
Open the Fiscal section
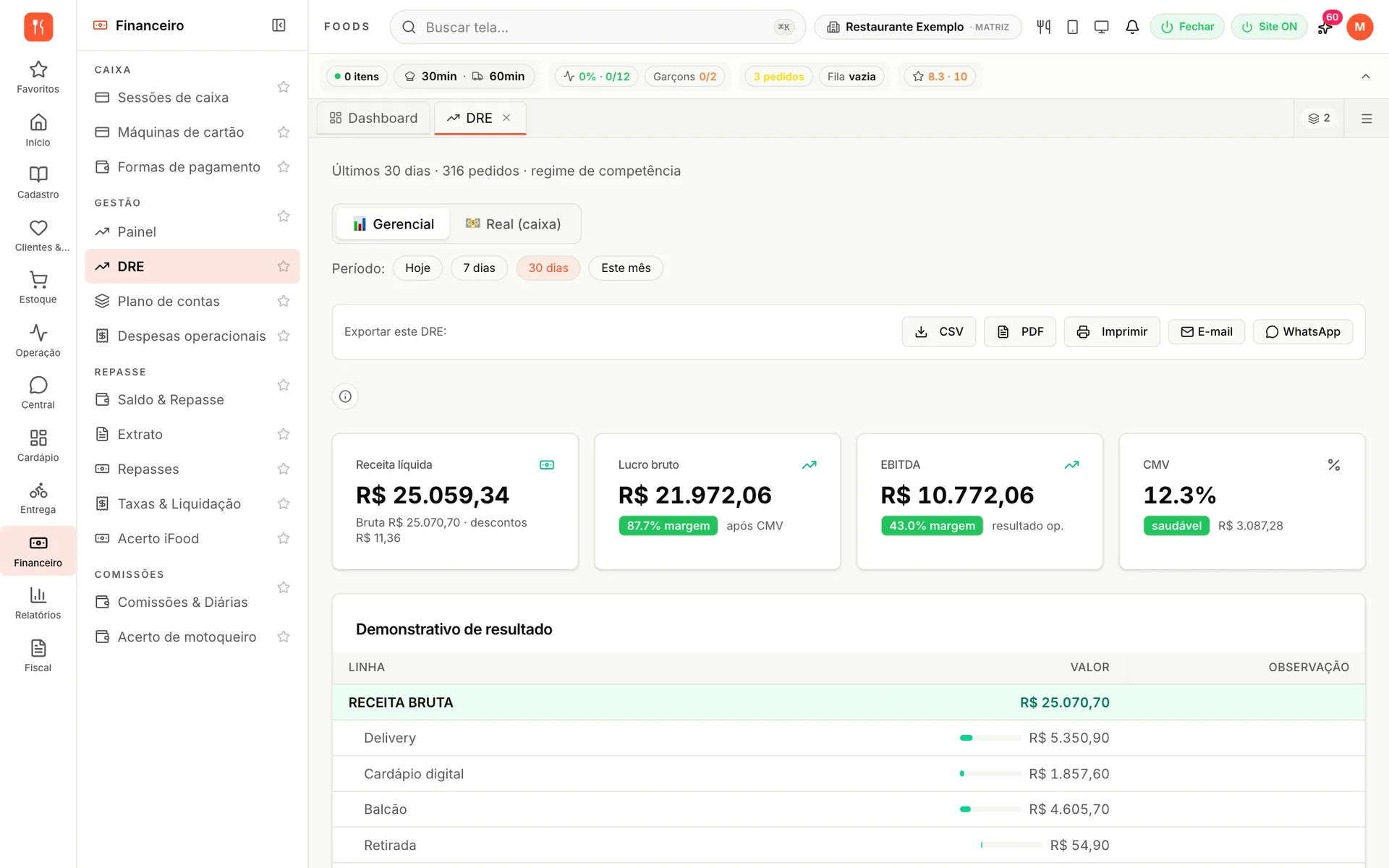pyautogui.click(x=38, y=656)
